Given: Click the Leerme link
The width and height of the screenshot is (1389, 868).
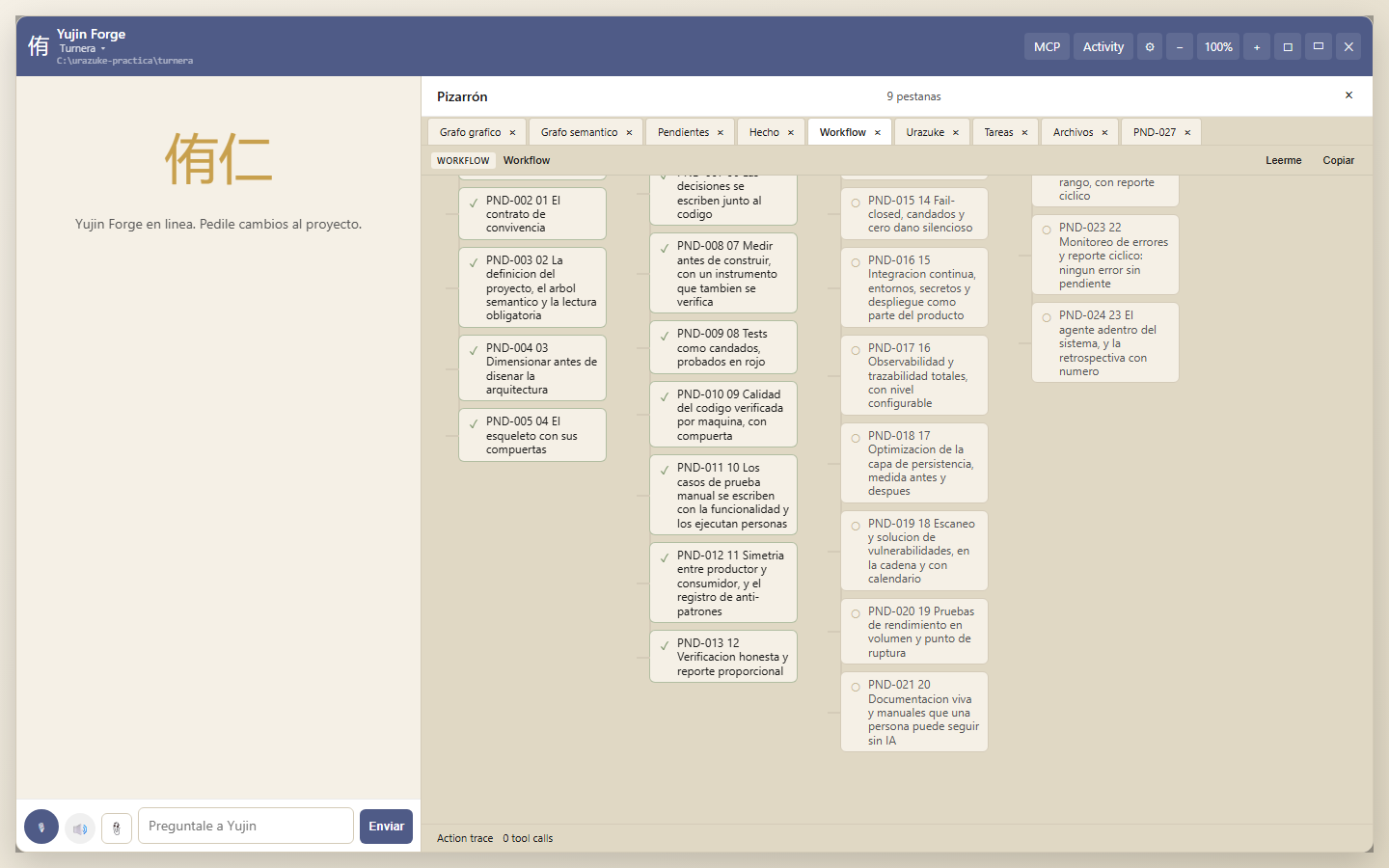Looking at the screenshot, I should click(1284, 161).
